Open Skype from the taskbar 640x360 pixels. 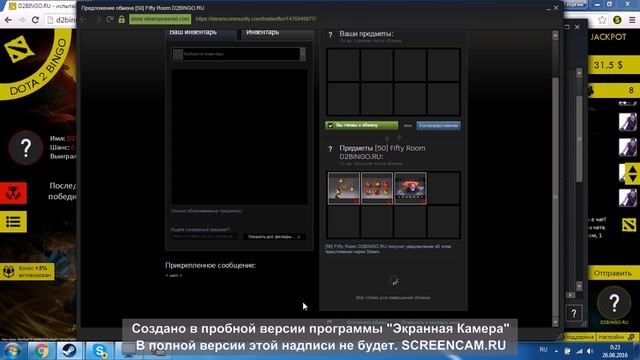(99, 351)
